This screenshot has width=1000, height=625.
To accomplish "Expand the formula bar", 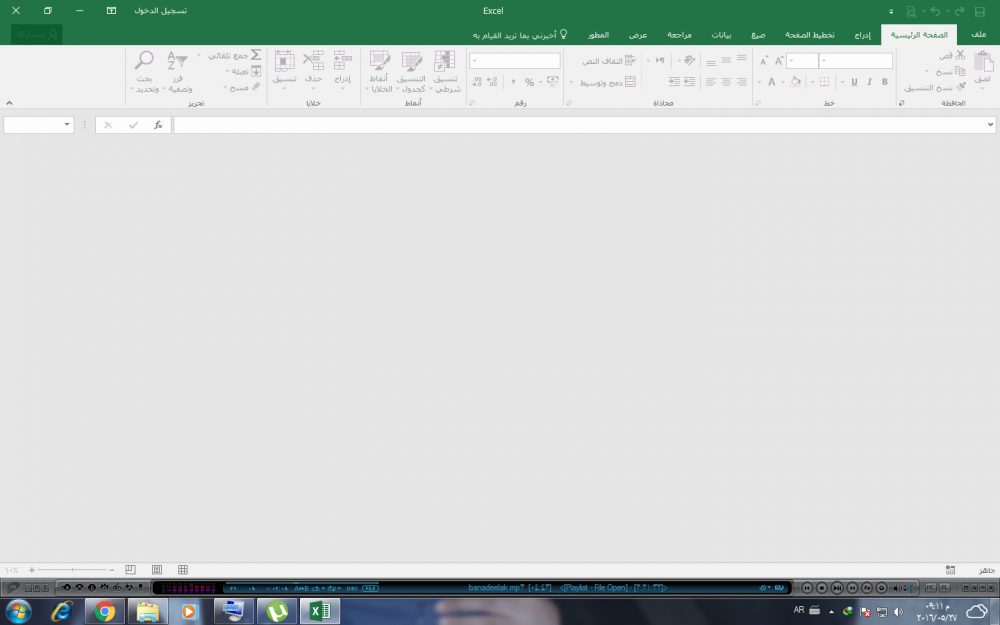I will pyautogui.click(x=990, y=124).
